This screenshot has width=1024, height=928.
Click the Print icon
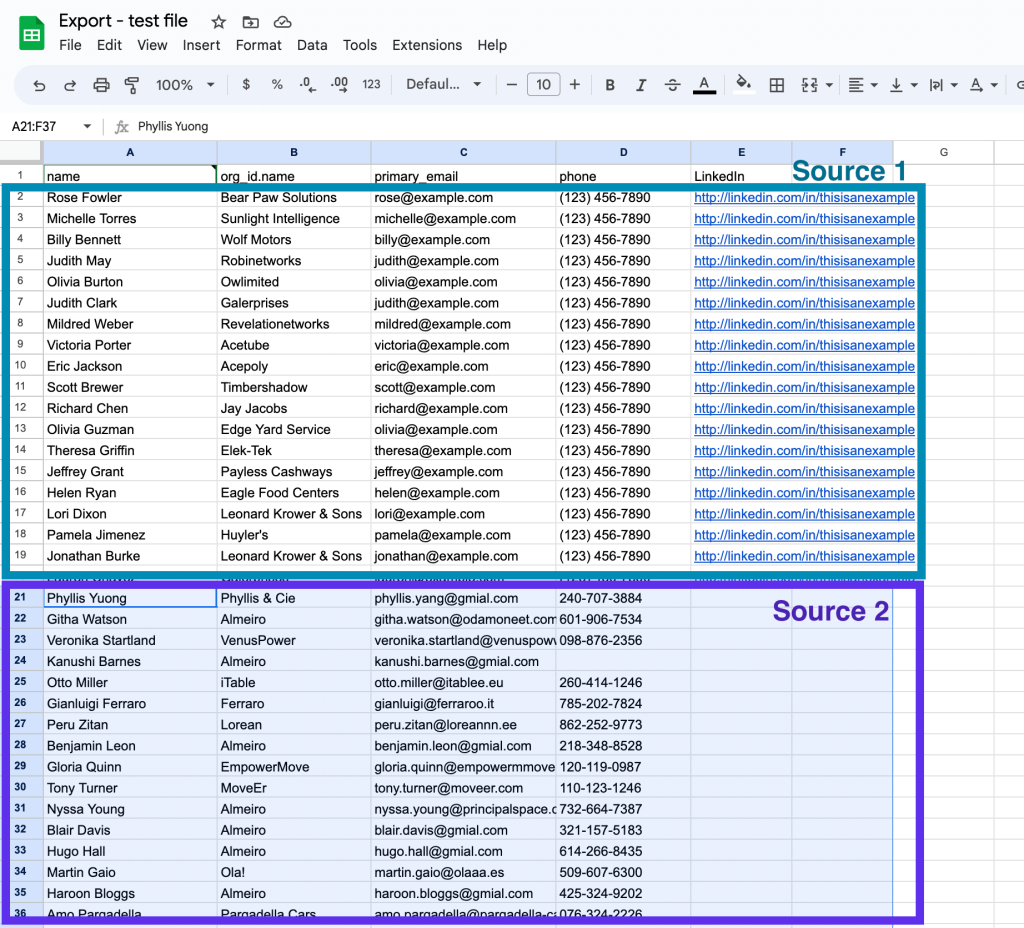pos(101,85)
